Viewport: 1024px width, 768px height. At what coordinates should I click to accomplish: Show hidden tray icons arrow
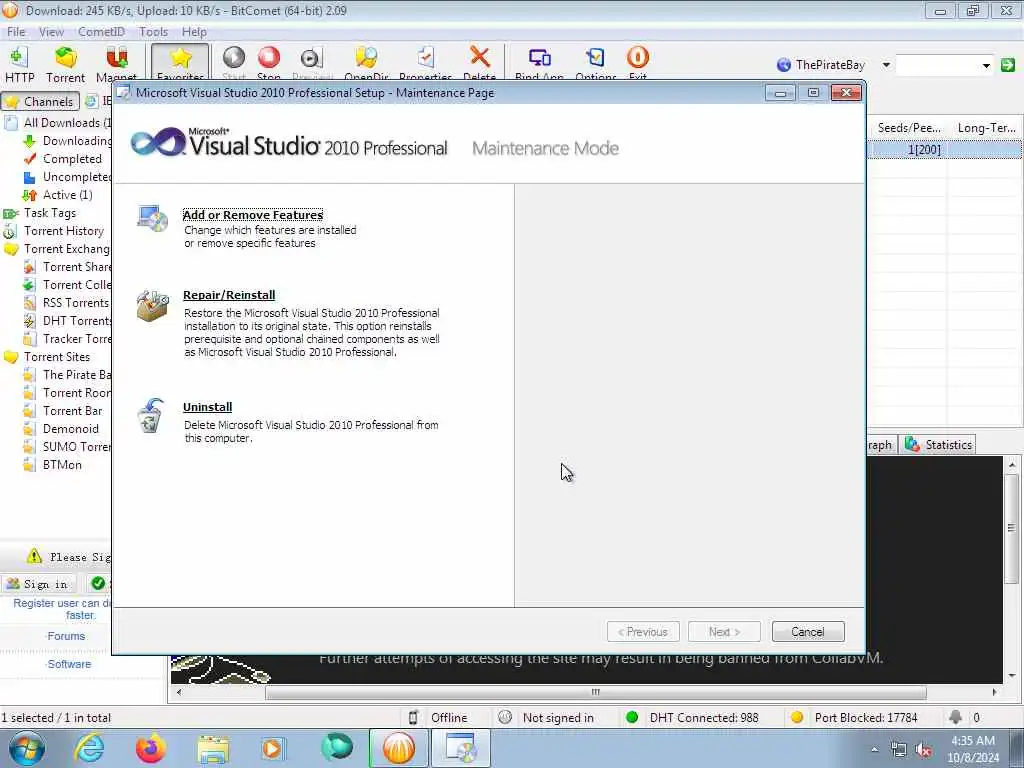pos(874,749)
